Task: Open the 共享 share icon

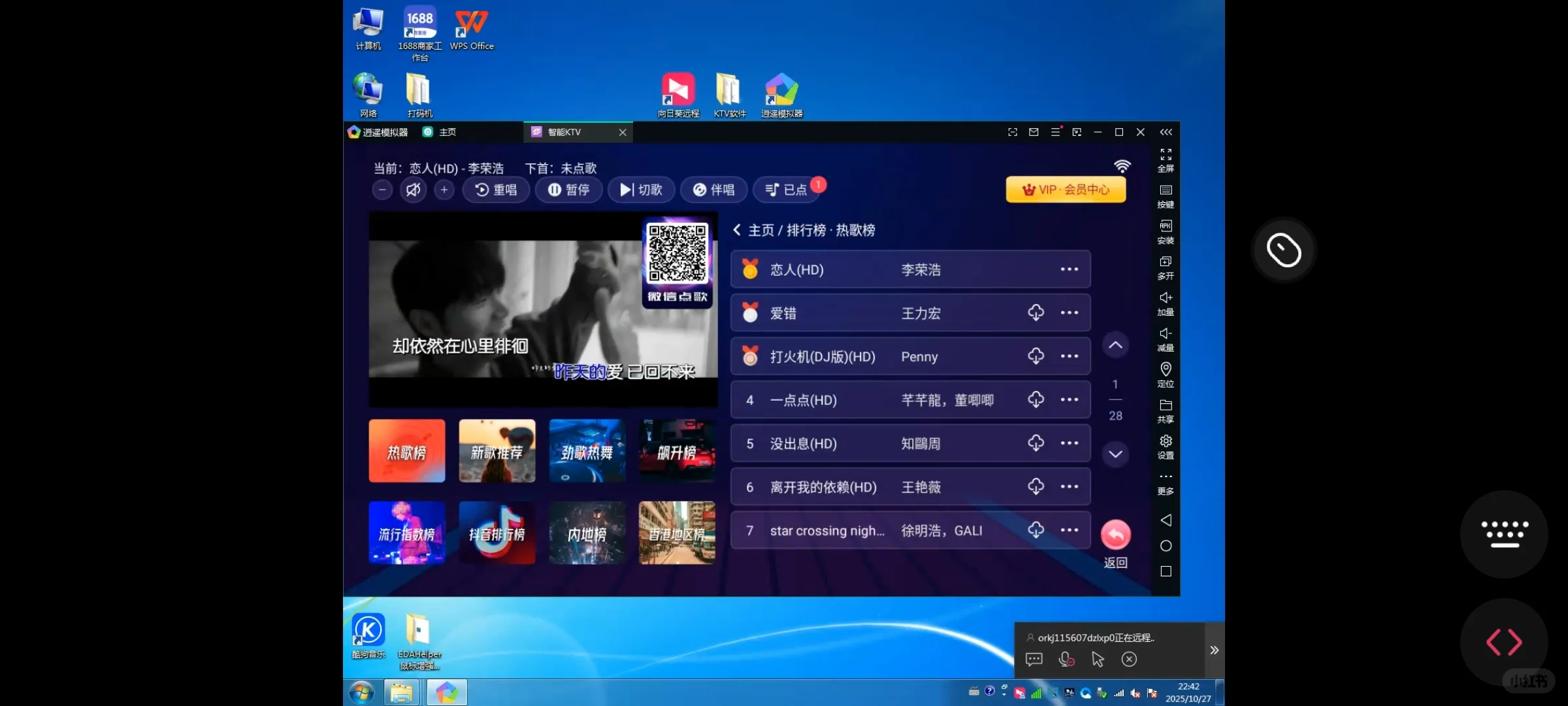Action: coord(1166,411)
